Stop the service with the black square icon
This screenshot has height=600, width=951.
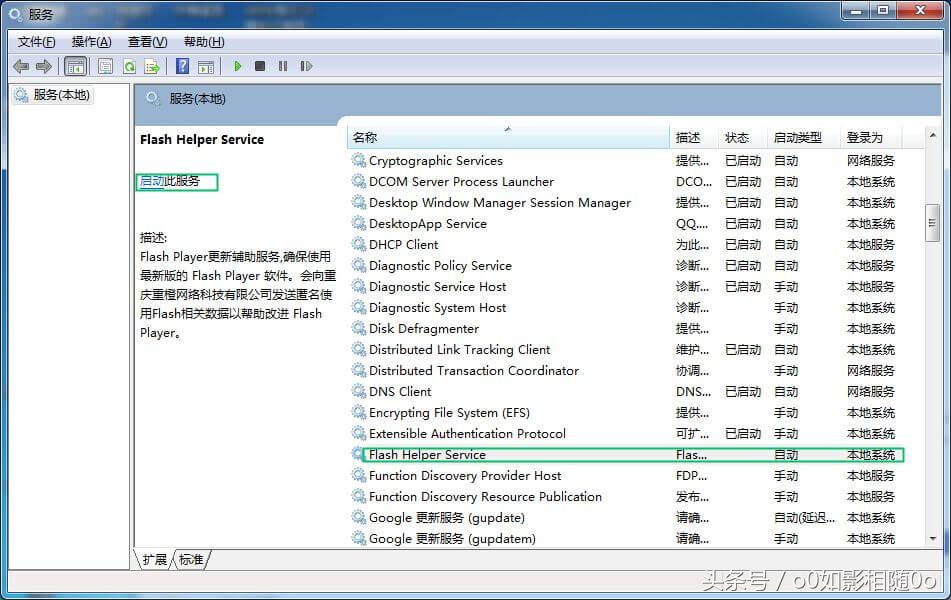click(258, 66)
